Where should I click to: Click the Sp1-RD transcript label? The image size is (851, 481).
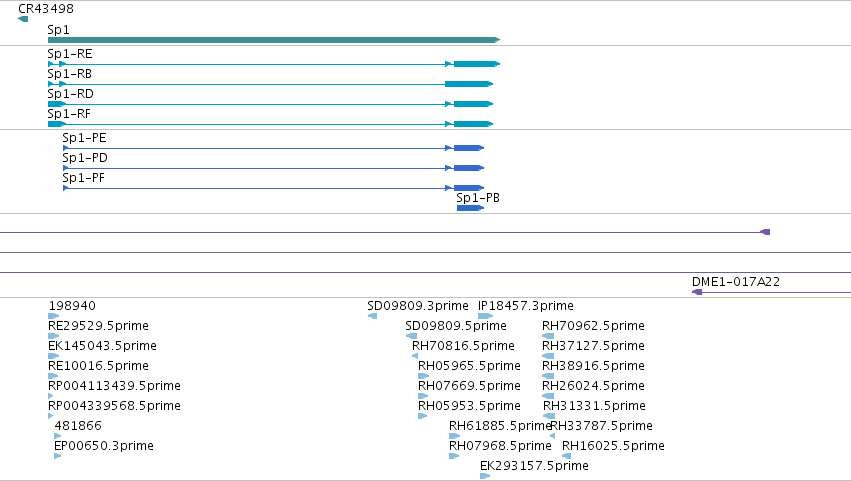[71, 94]
